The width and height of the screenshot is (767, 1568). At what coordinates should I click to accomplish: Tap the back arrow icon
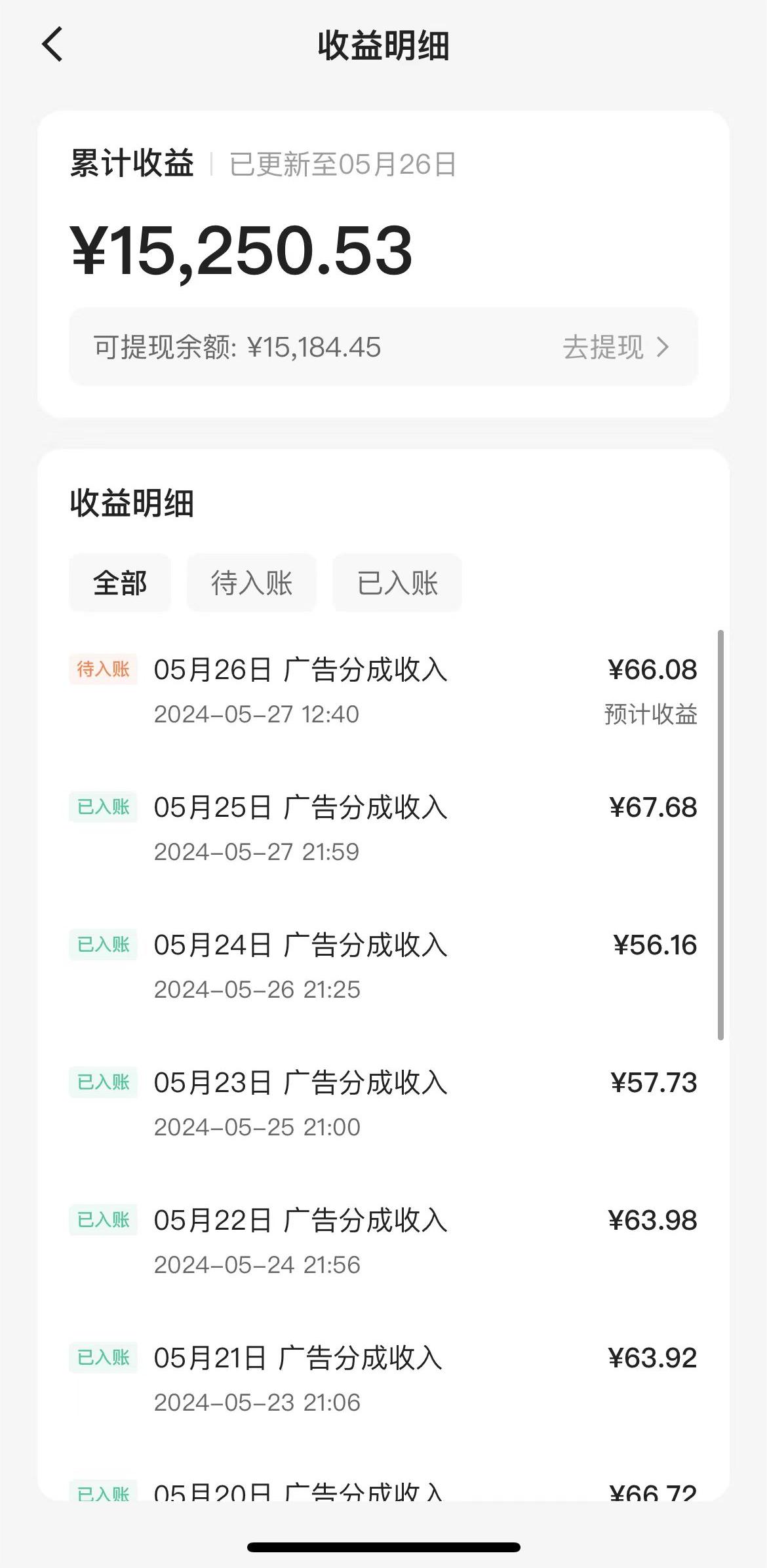(x=52, y=45)
